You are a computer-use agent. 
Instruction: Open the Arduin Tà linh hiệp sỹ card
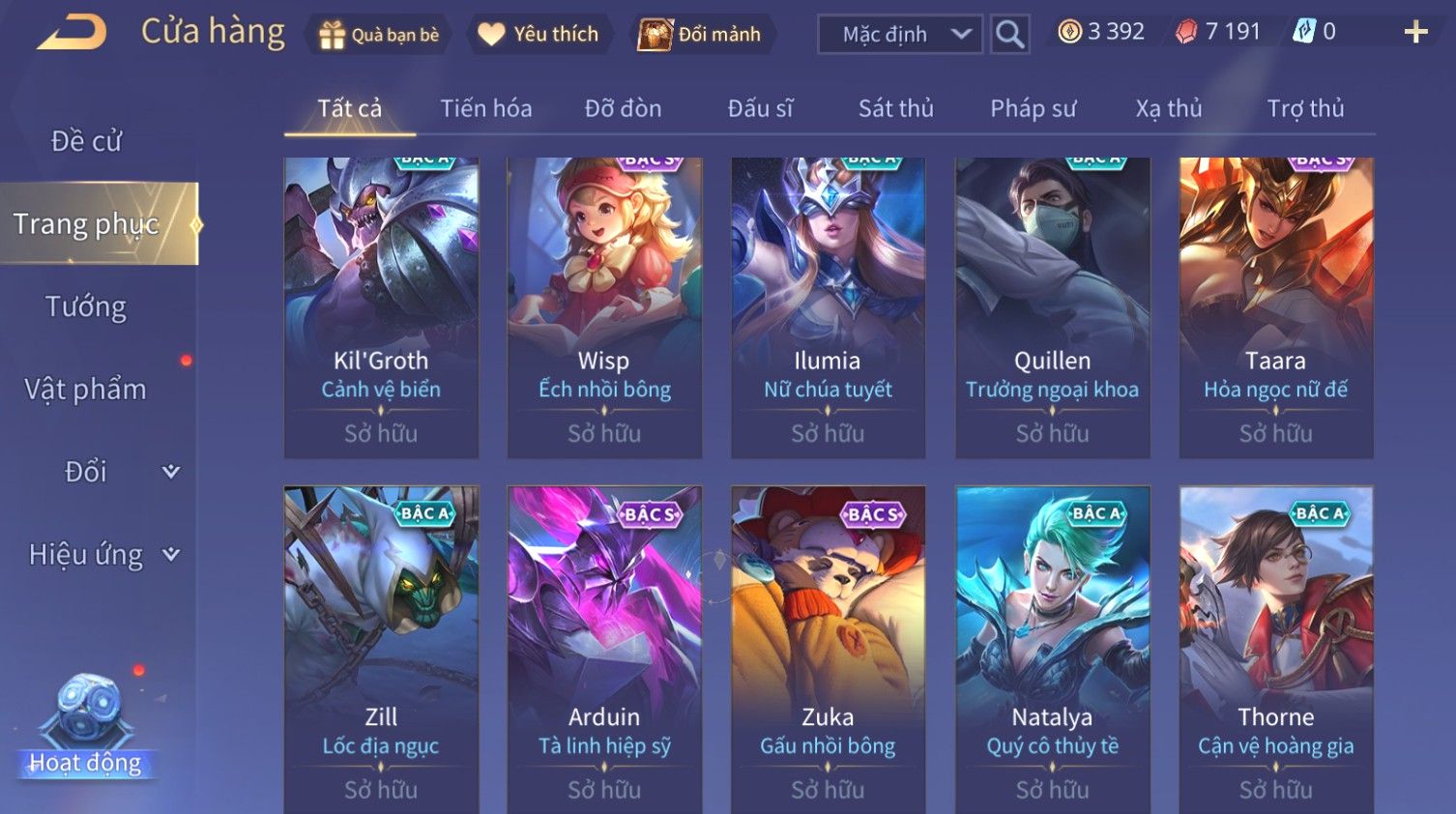point(604,650)
